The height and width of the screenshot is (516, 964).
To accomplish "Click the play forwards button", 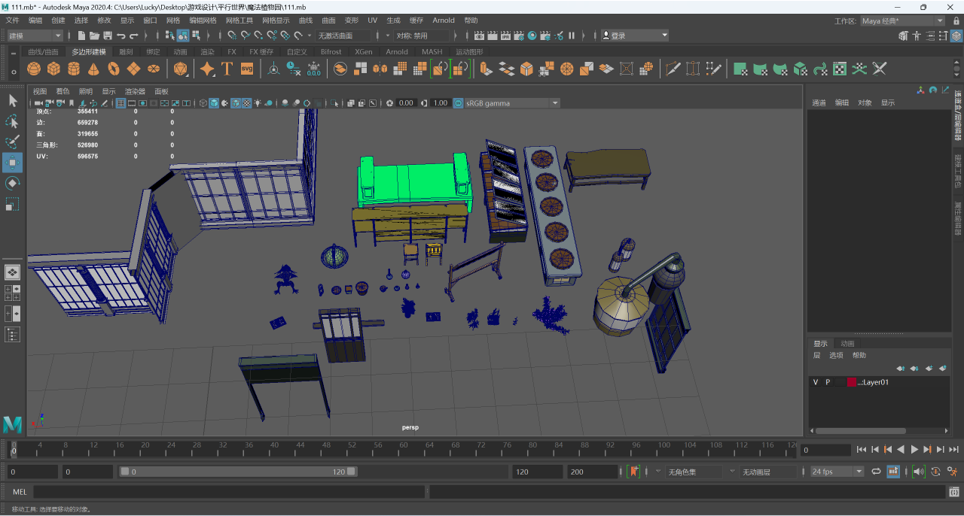I will 914,450.
